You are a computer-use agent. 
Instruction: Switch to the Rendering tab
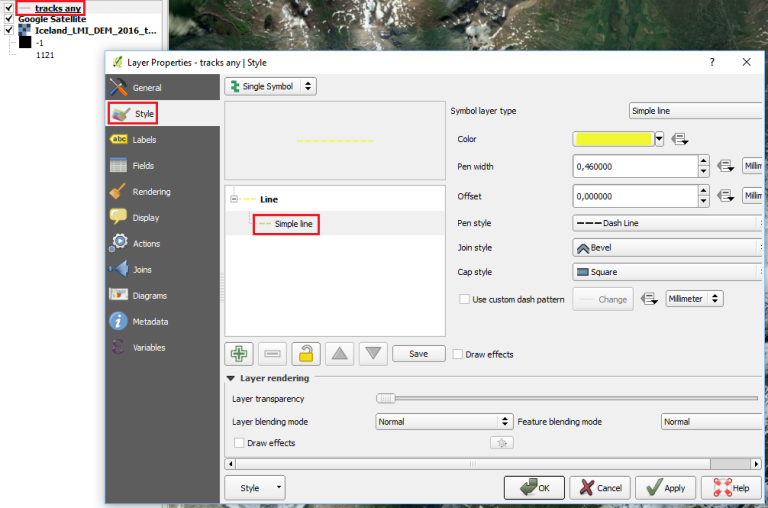click(151, 192)
